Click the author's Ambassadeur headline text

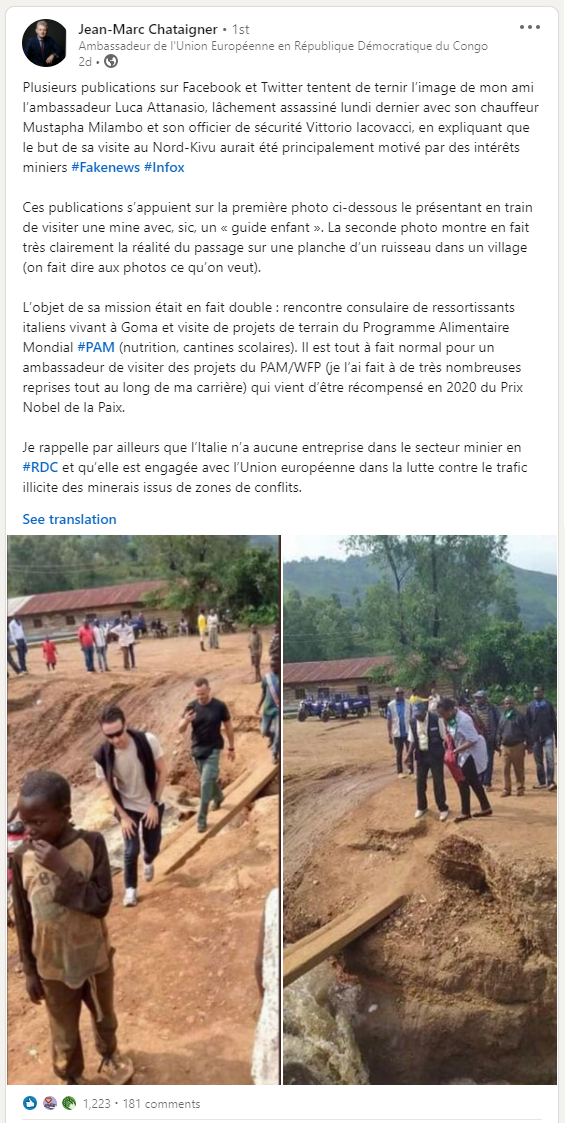point(283,46)
